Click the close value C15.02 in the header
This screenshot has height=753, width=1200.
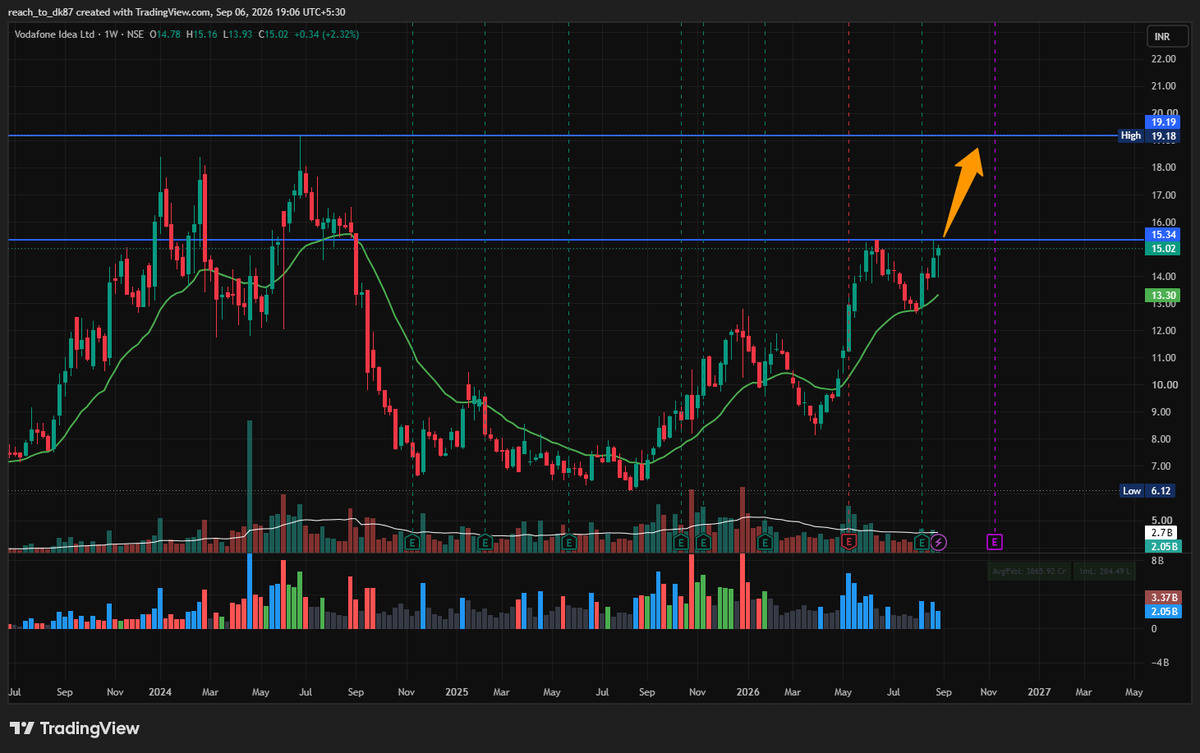coord(275,34)
